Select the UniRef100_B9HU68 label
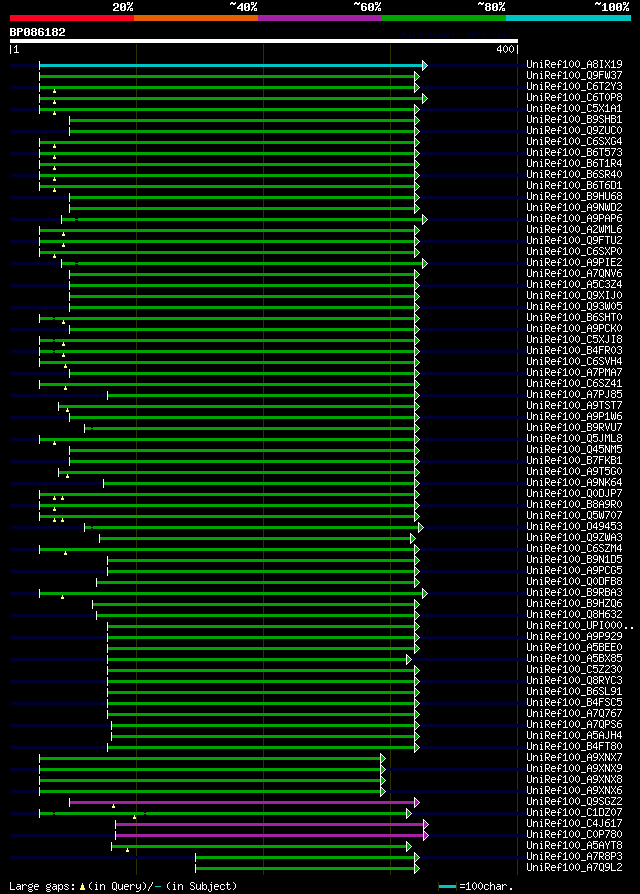This screenshot has width=640, height=894. coord(574,196)
